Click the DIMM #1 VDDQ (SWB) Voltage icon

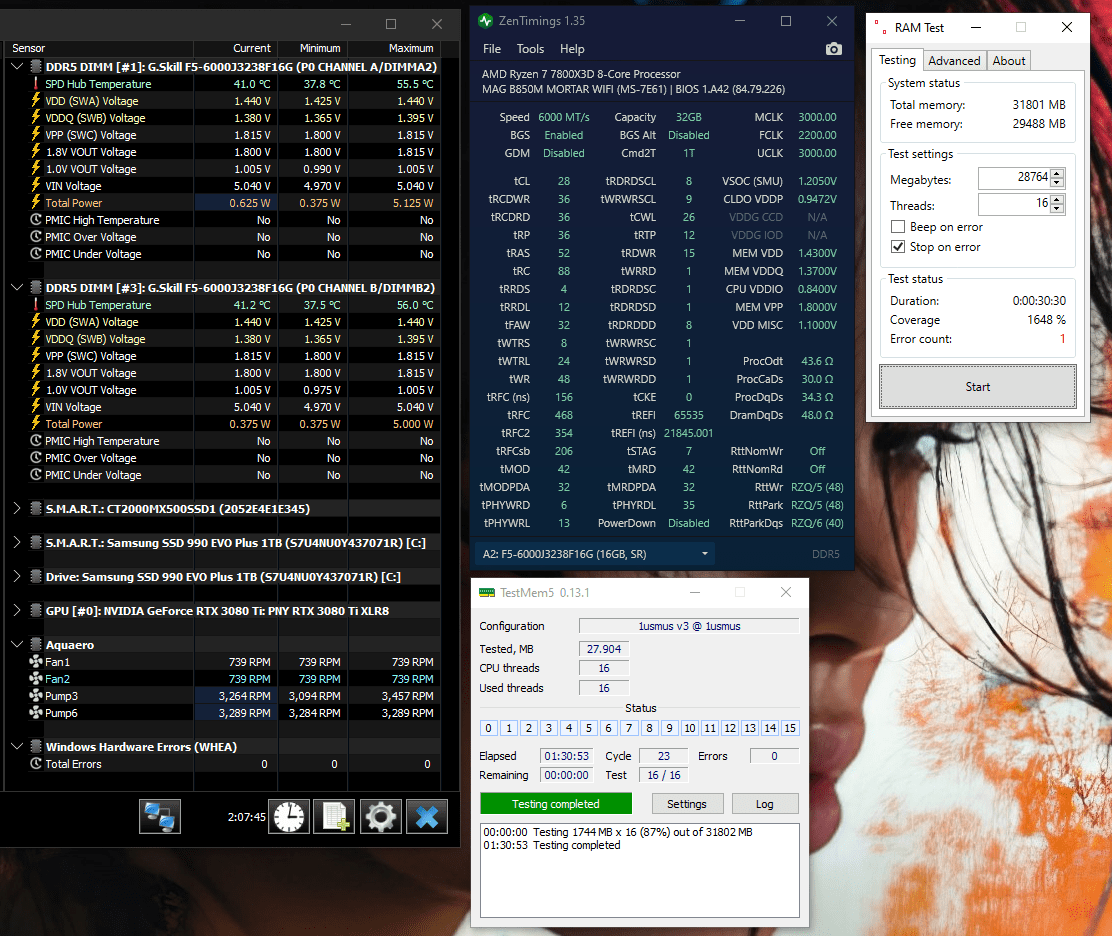tap(35, 118)
